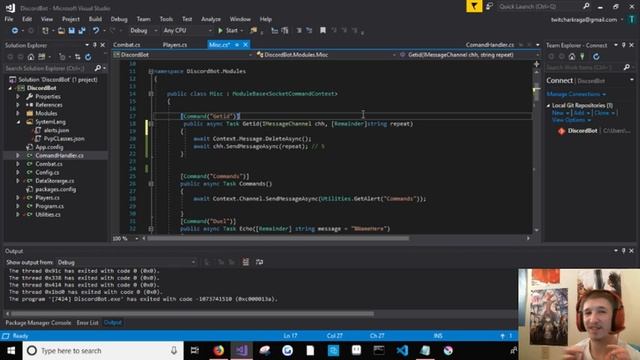Collapse the Local Git Repositories section
Viewport: 640px width, 360px height.
[x=549, y=105]
